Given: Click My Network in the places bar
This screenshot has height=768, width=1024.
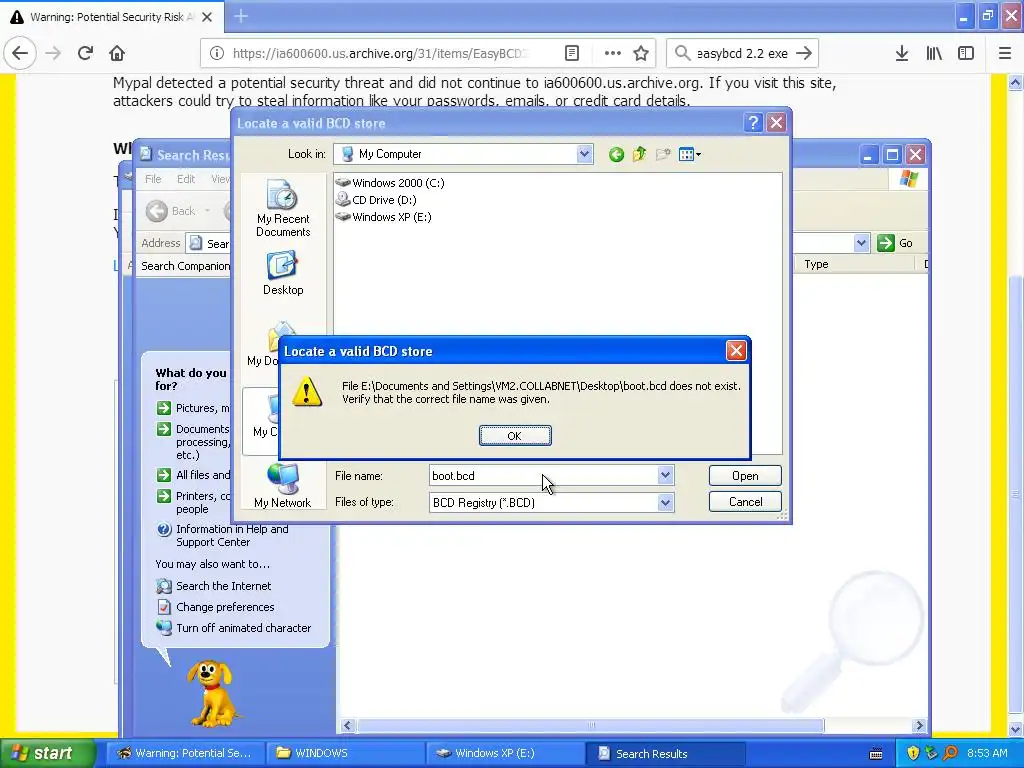Looking at the screenshot, I should coord(283,487).
